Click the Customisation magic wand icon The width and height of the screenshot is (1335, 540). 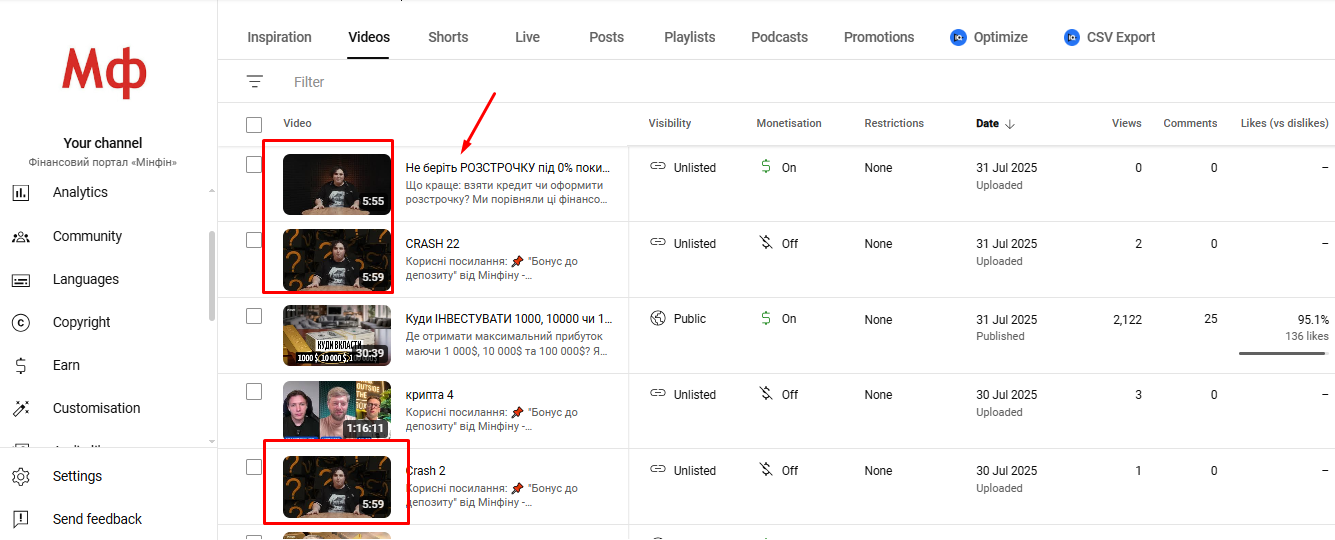point(20,409)
